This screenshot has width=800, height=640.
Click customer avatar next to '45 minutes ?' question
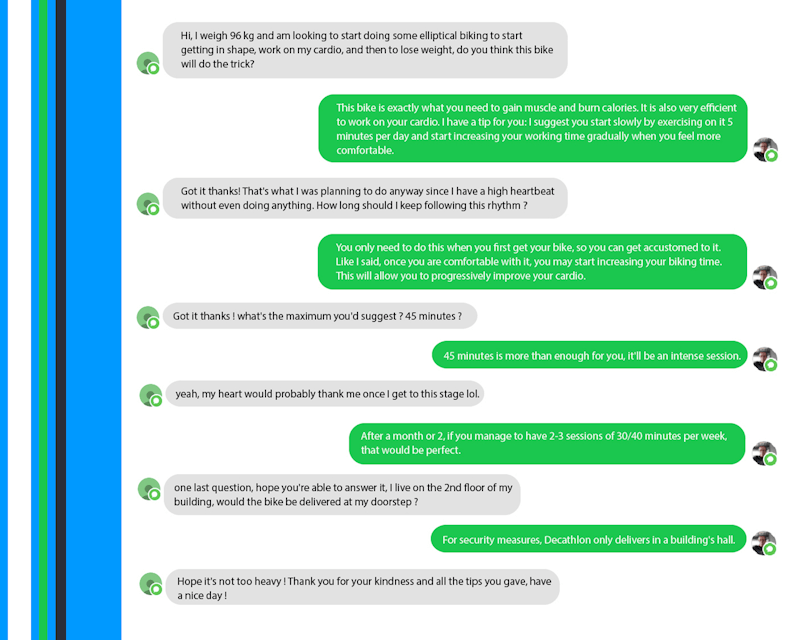pyautogui.click(x=148, y=317)
